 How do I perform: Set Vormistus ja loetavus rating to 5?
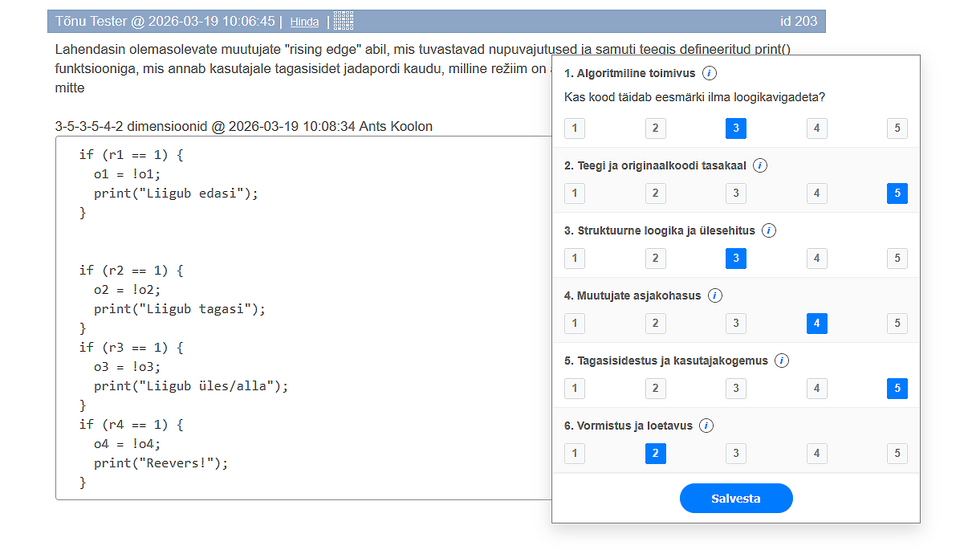pyautogui.click(x=897, y=453)
